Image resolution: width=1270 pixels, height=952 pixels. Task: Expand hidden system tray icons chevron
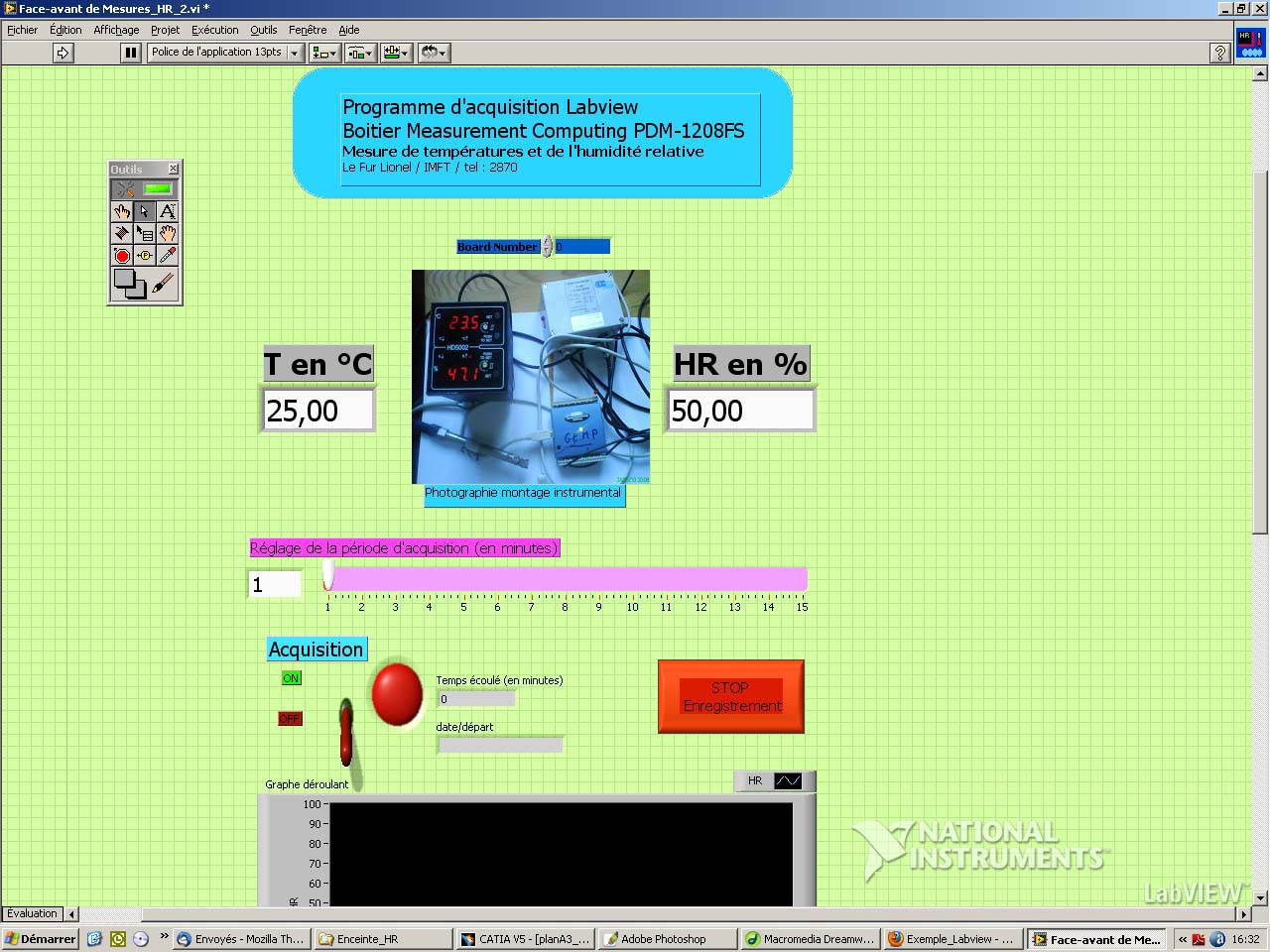coord(1183,939)
